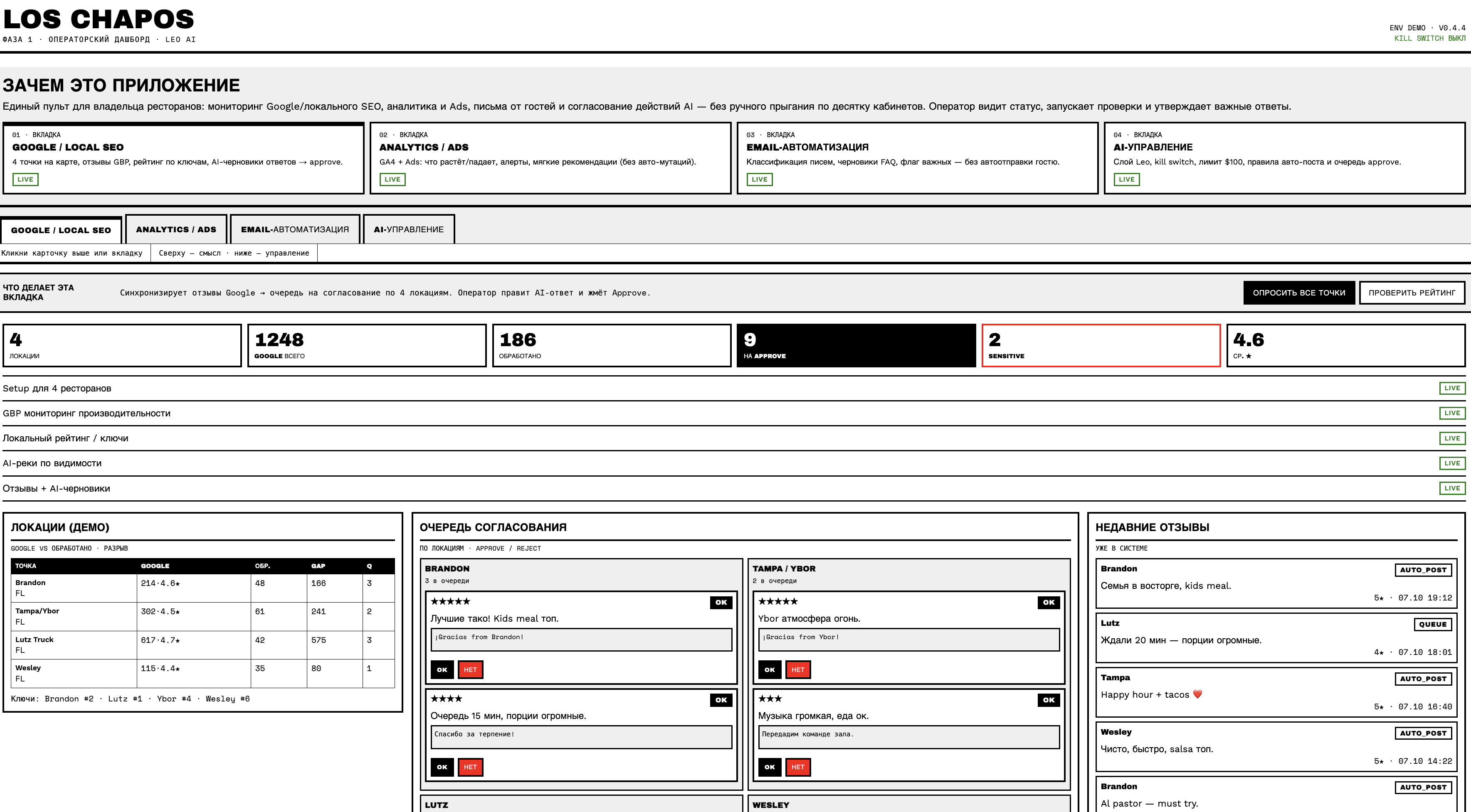1471x812 pixels.
Task: Edit the 'Передадим команде зала.' reply field
Action: (909, 737)
